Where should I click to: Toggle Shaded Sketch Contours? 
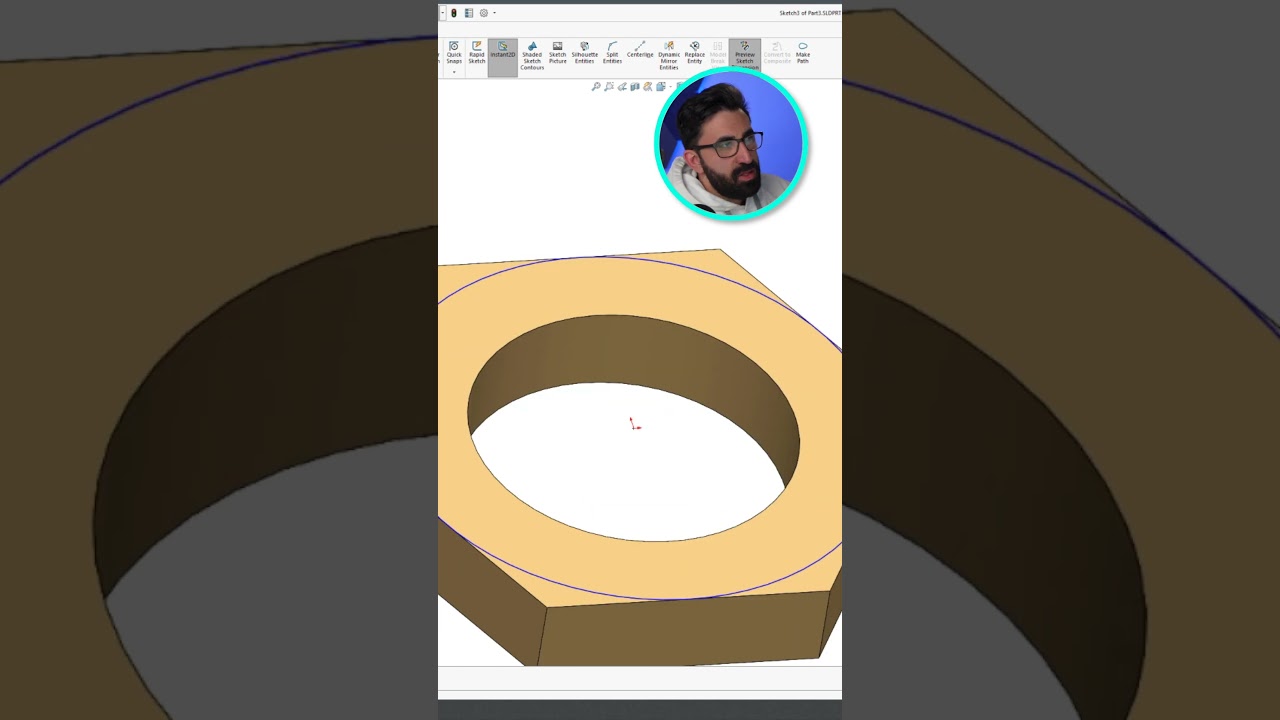click(x=532, y=56)
